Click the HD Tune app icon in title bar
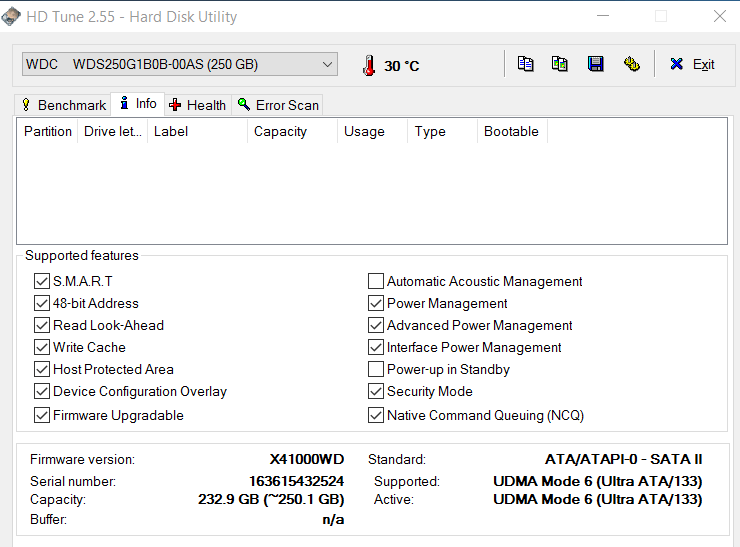The height and width of the screenshot is (547, 740). point(11,16)
